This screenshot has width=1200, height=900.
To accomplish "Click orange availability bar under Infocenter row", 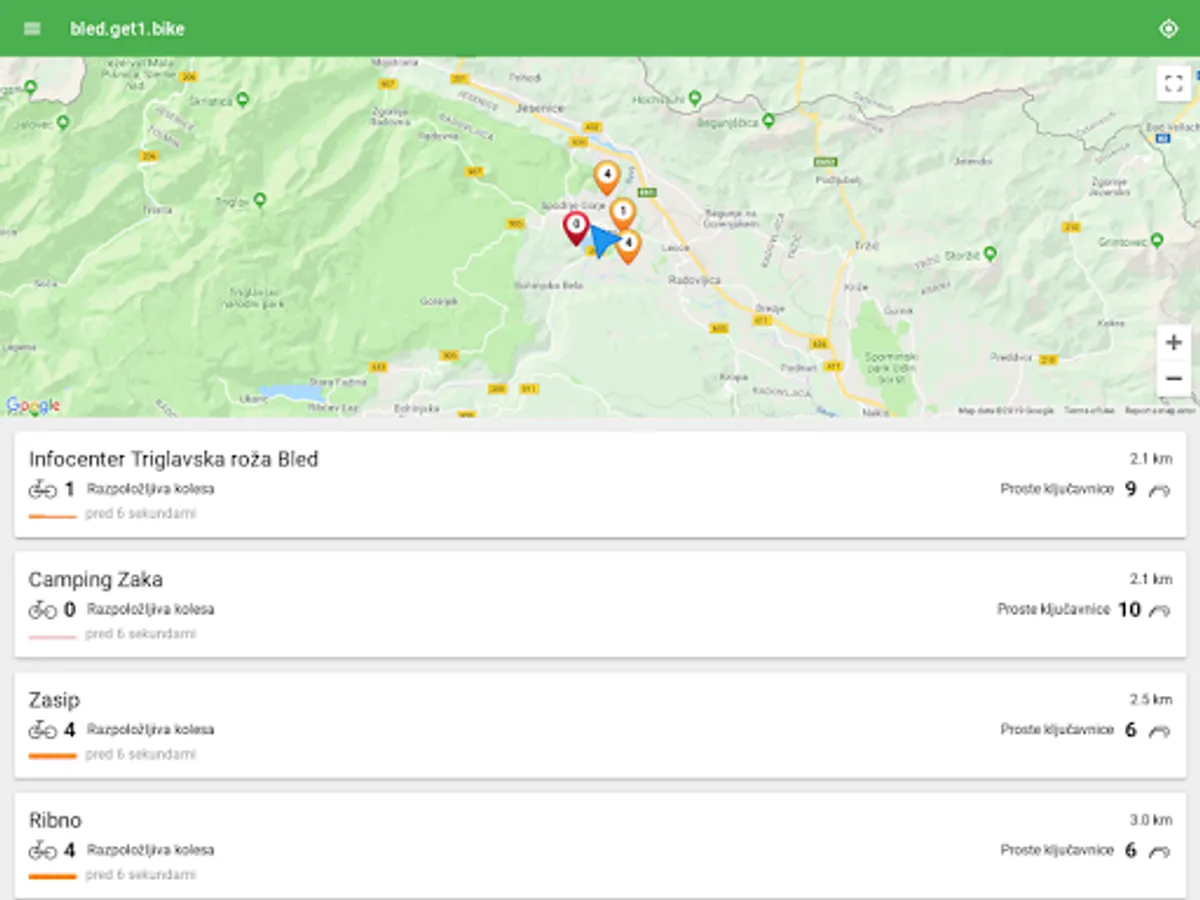I will 53,517.
